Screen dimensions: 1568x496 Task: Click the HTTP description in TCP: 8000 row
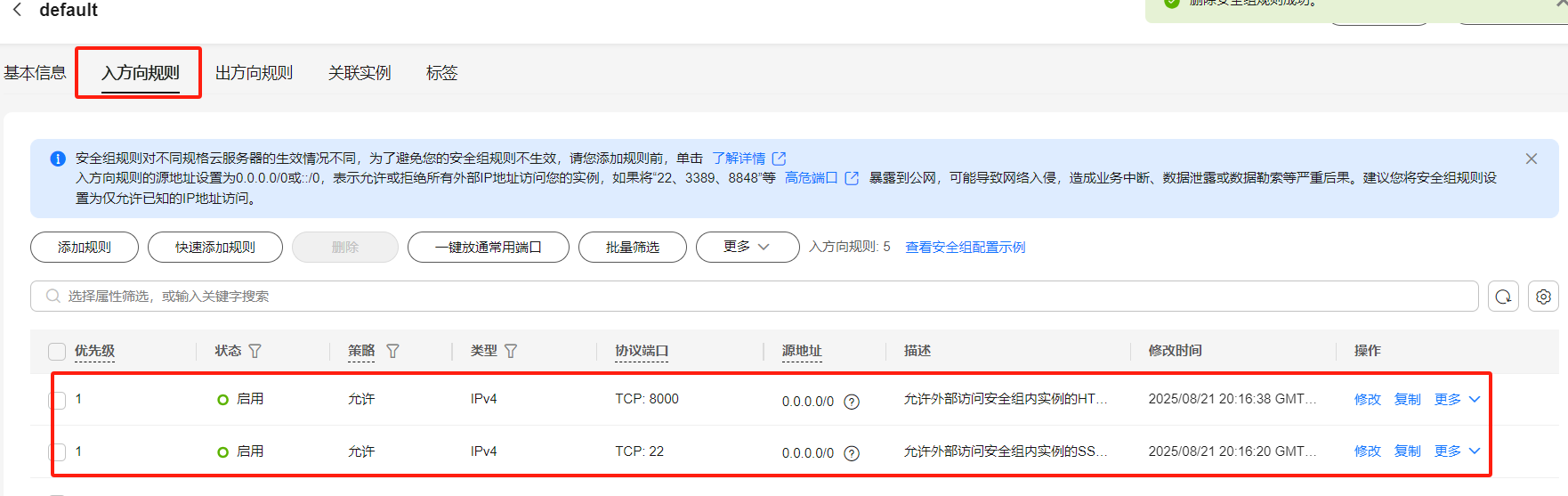pos(1006,399)
